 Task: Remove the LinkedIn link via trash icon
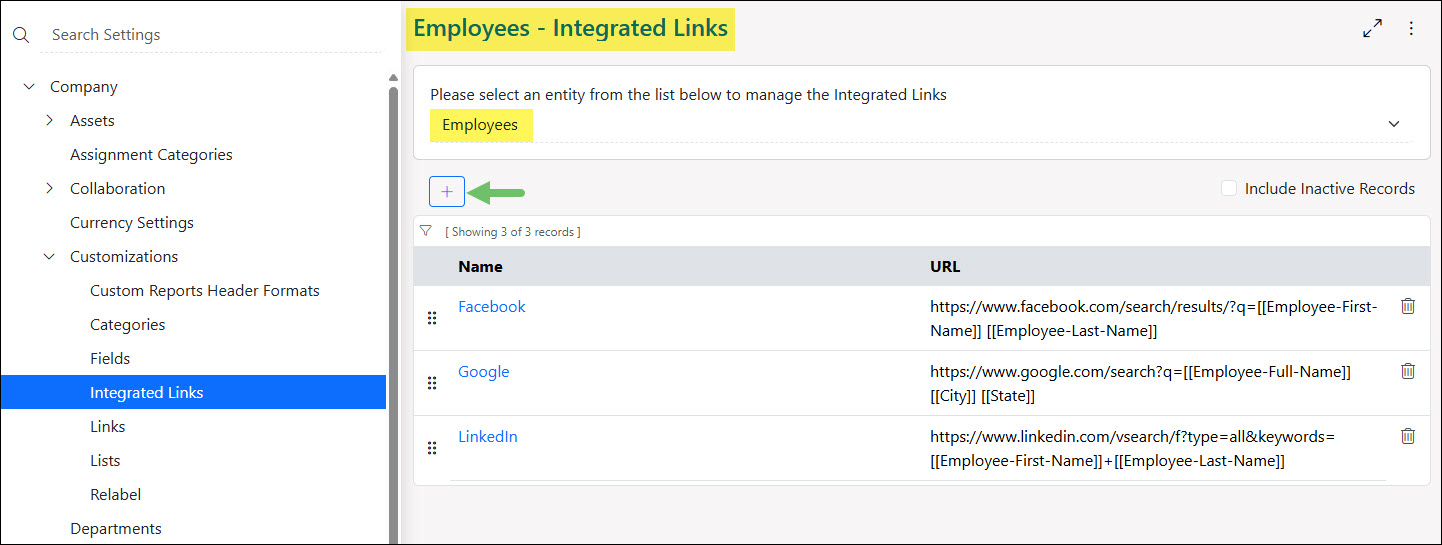pos(1407,436)
